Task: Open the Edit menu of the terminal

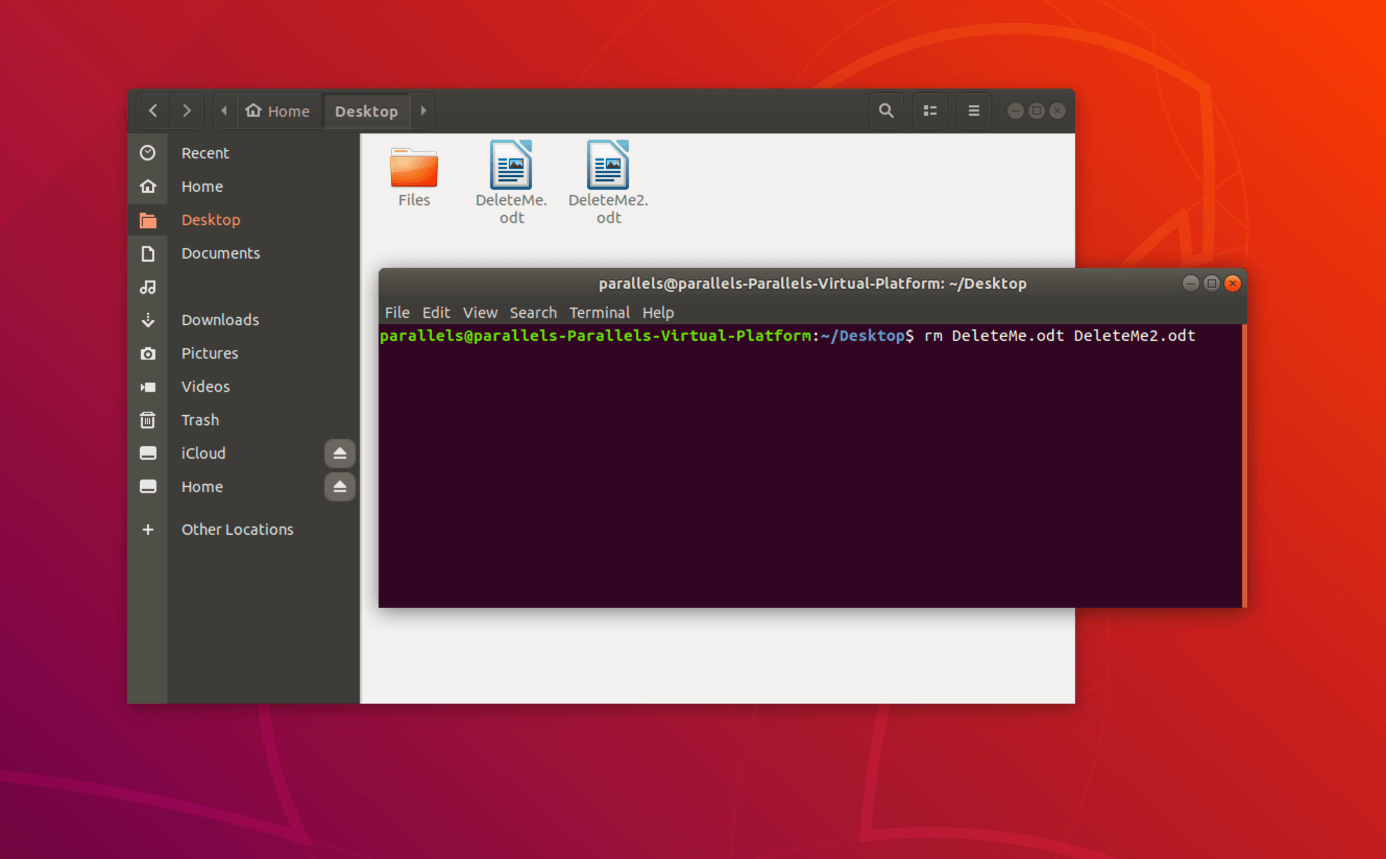Action: 435,312
